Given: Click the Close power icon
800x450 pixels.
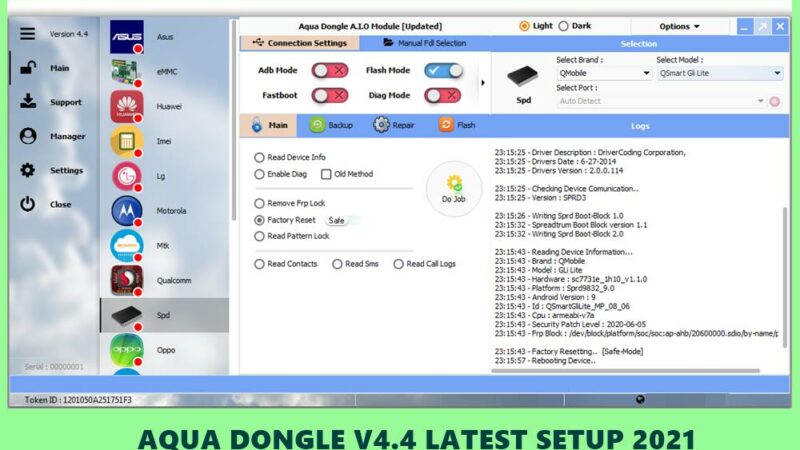Looking at the screenshot, I should tap(28, 204).
